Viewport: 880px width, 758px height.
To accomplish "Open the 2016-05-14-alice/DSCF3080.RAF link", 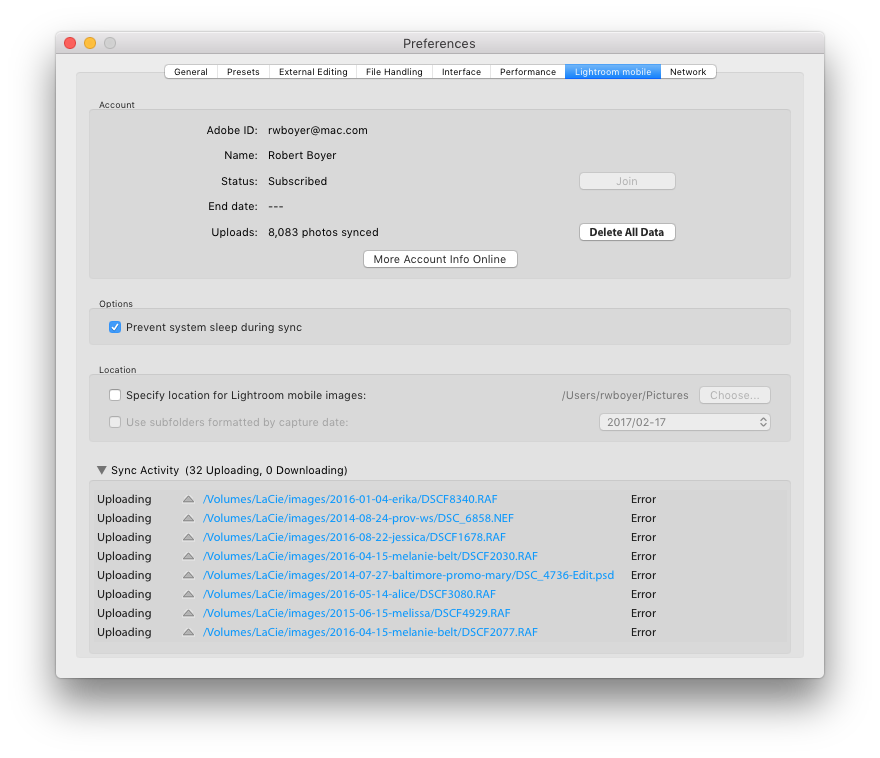I will 349,594.
